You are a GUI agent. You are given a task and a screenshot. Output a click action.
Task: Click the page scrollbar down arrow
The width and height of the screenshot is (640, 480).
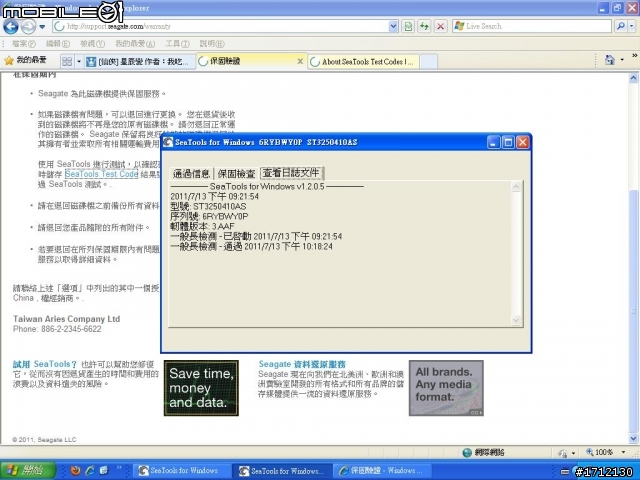click(x=633, y=439)
